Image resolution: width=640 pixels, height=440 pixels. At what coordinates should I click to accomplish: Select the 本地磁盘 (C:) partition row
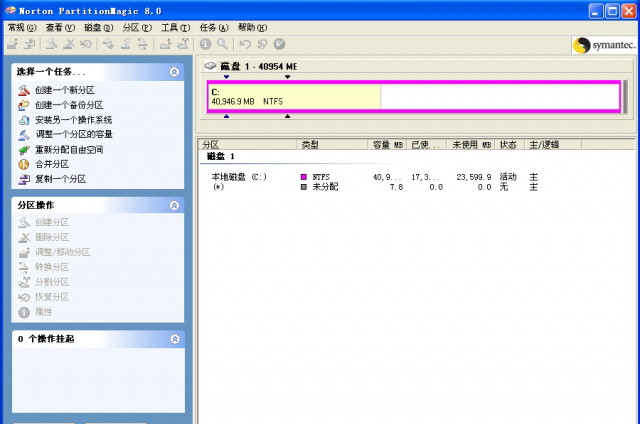[x=239, y=177]
